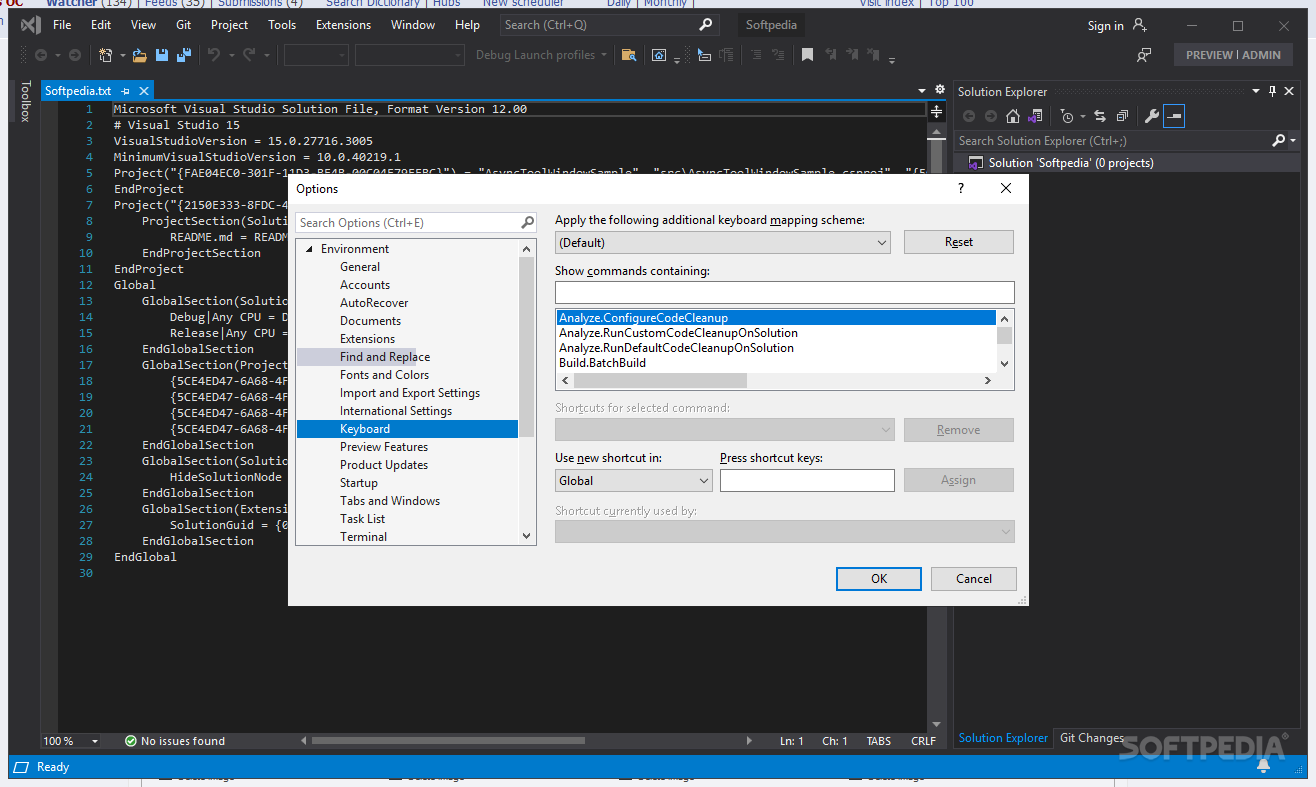Open the Git menu
This screenshot has width=1316, height=787.
pos(183,25)
